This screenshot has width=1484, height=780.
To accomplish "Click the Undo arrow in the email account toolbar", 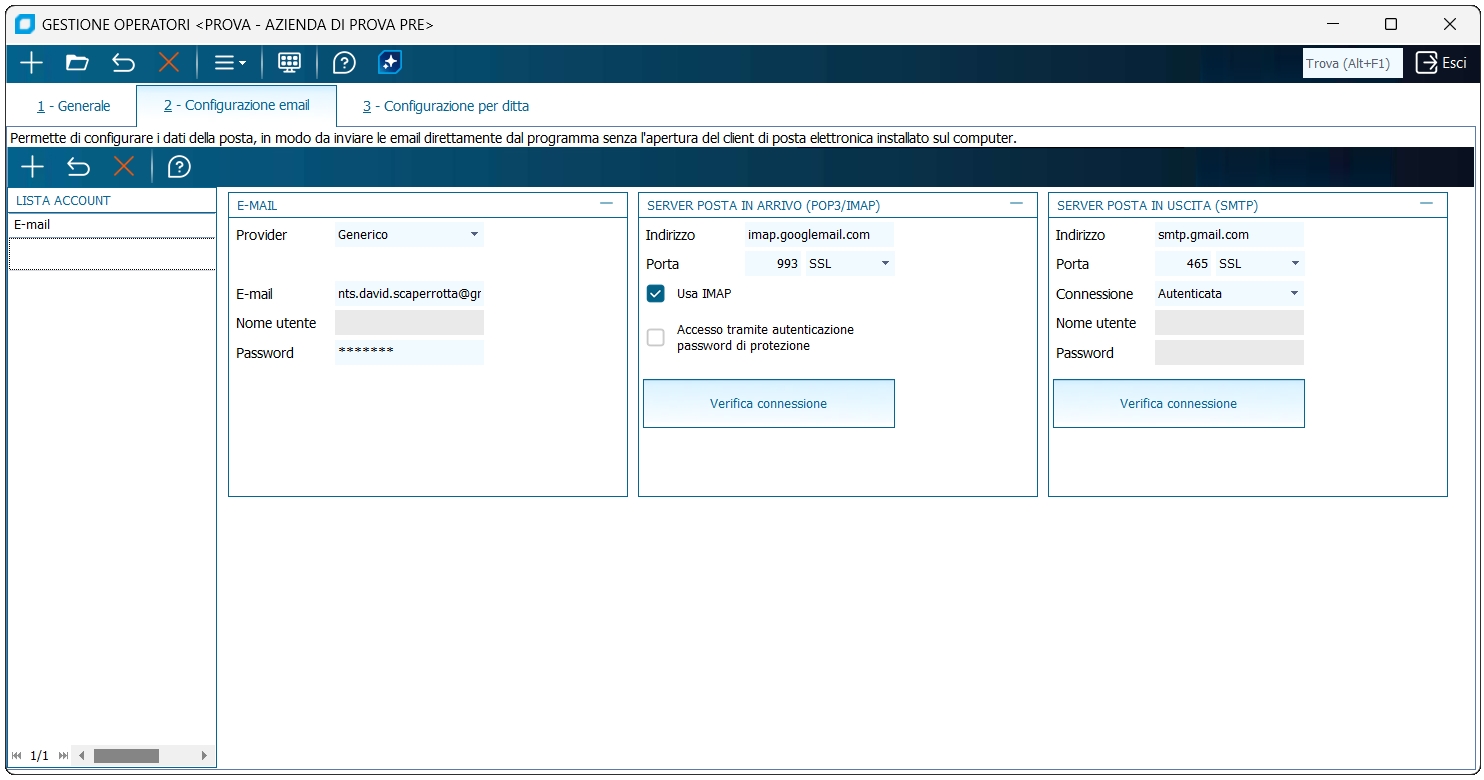I will click(x=78, y=167).
